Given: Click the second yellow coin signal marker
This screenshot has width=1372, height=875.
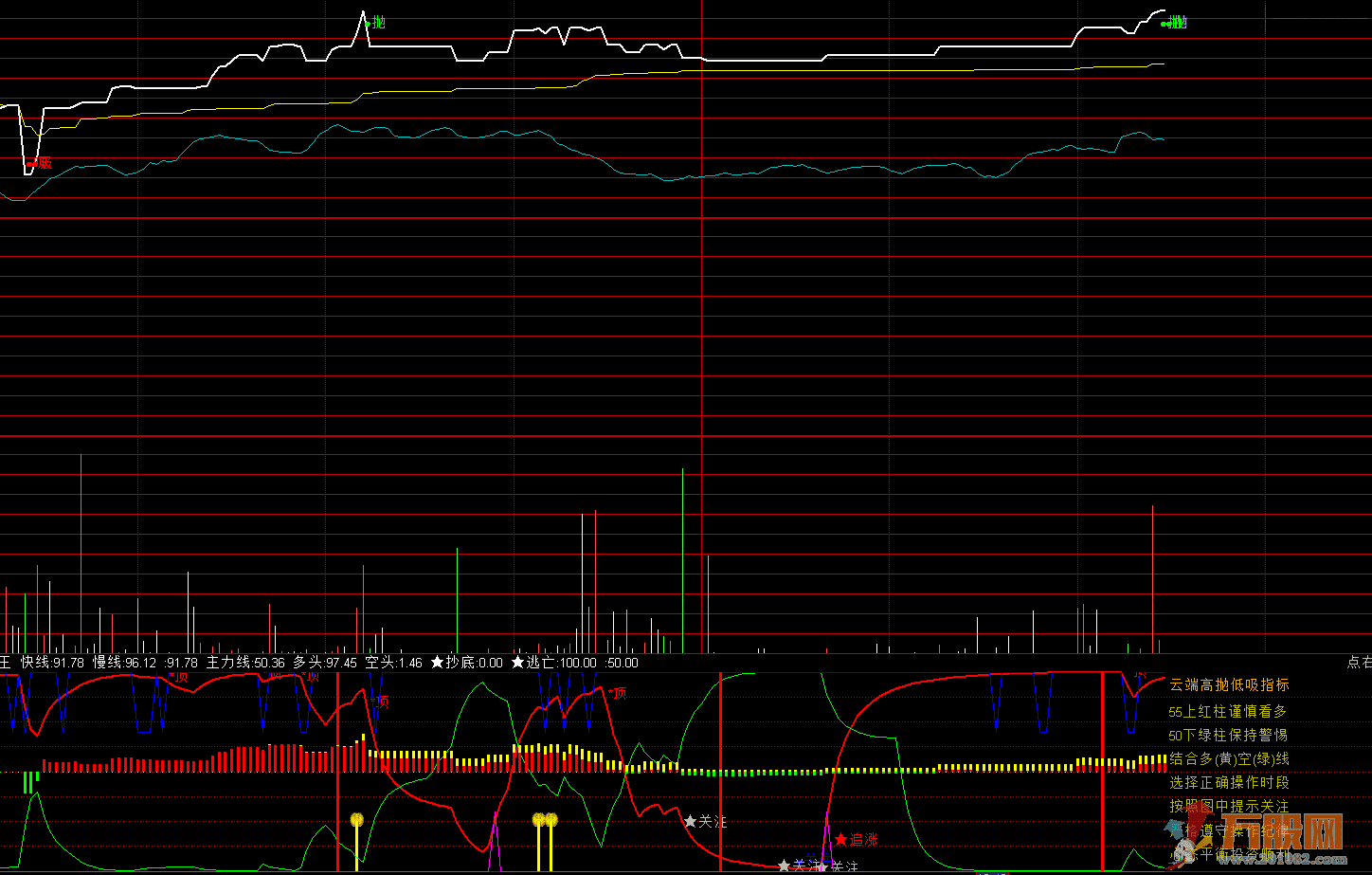Looking at the screenshot, I should pos(538,820).
